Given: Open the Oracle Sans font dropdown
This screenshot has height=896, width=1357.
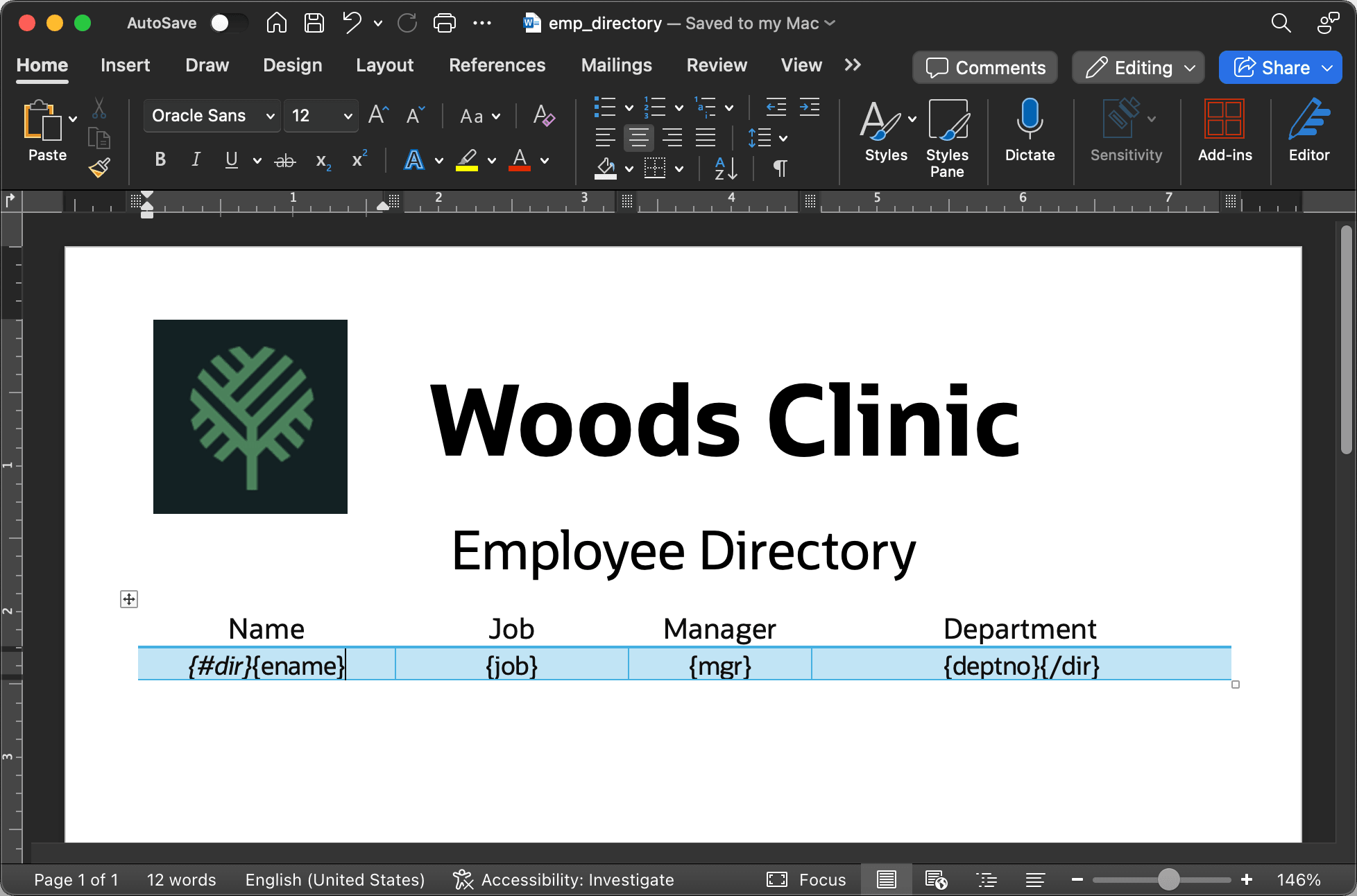Looking at the screenshot, I should point(270,116).
